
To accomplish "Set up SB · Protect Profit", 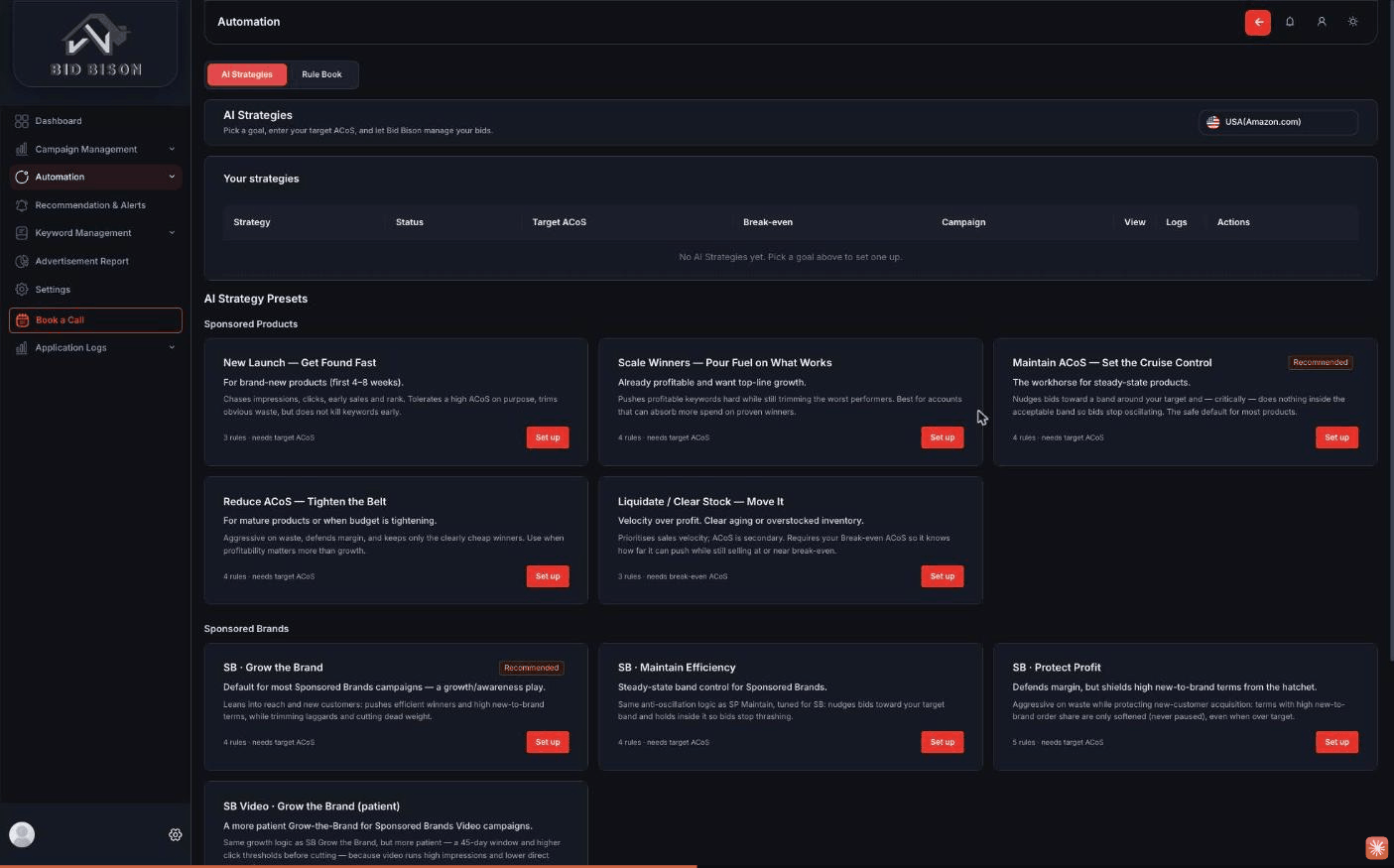I will click(x=1336, y=742).
